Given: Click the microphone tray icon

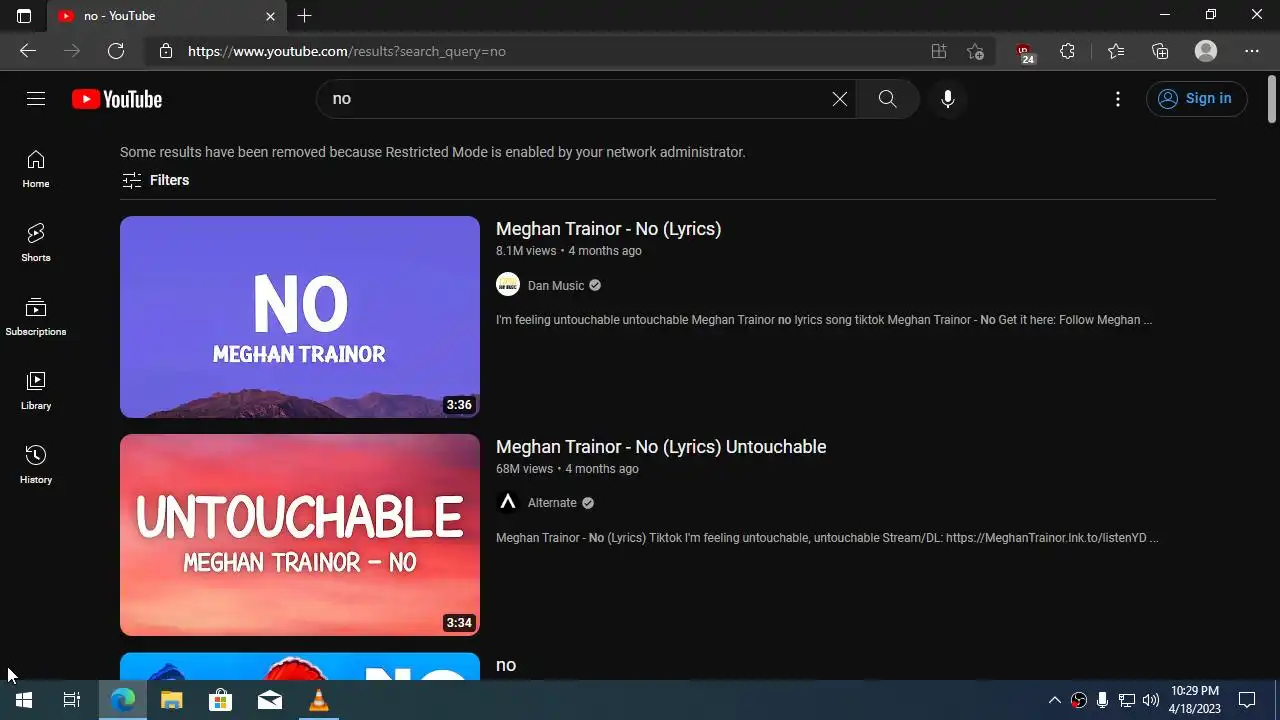Looking at the screenshot, I should click(1102, 700).
